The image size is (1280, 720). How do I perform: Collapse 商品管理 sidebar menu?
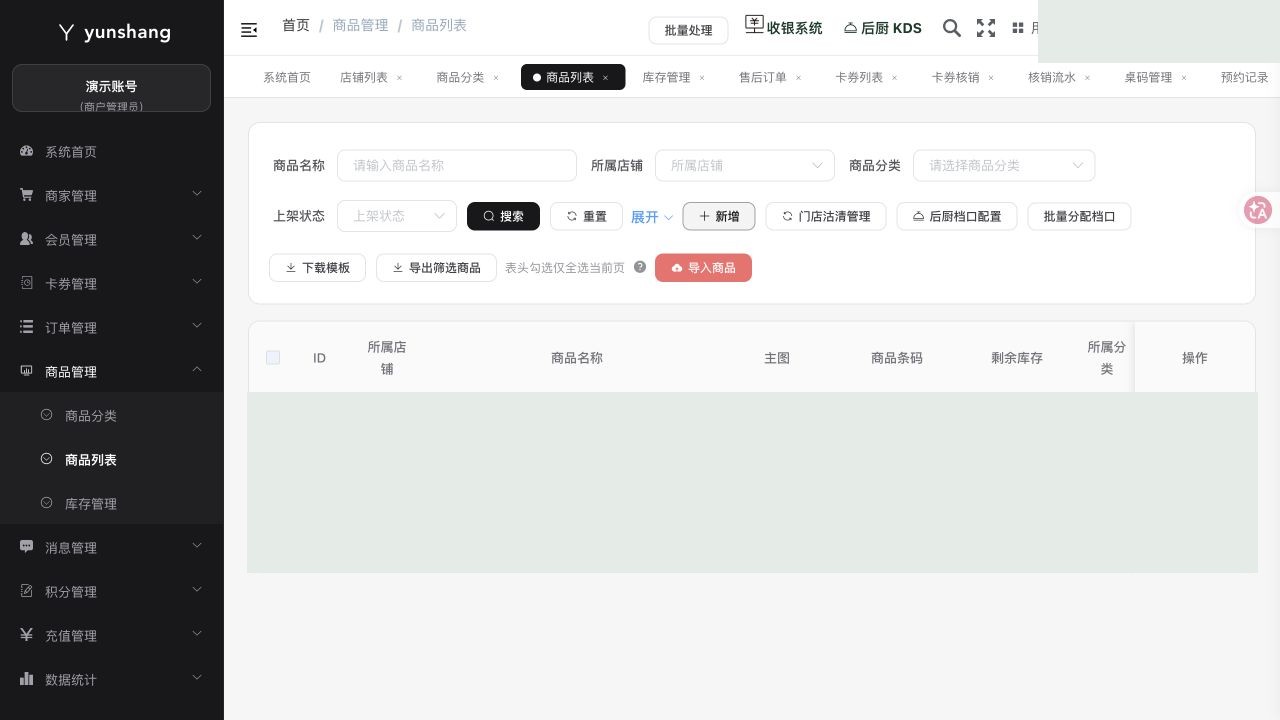pos(112,372)
